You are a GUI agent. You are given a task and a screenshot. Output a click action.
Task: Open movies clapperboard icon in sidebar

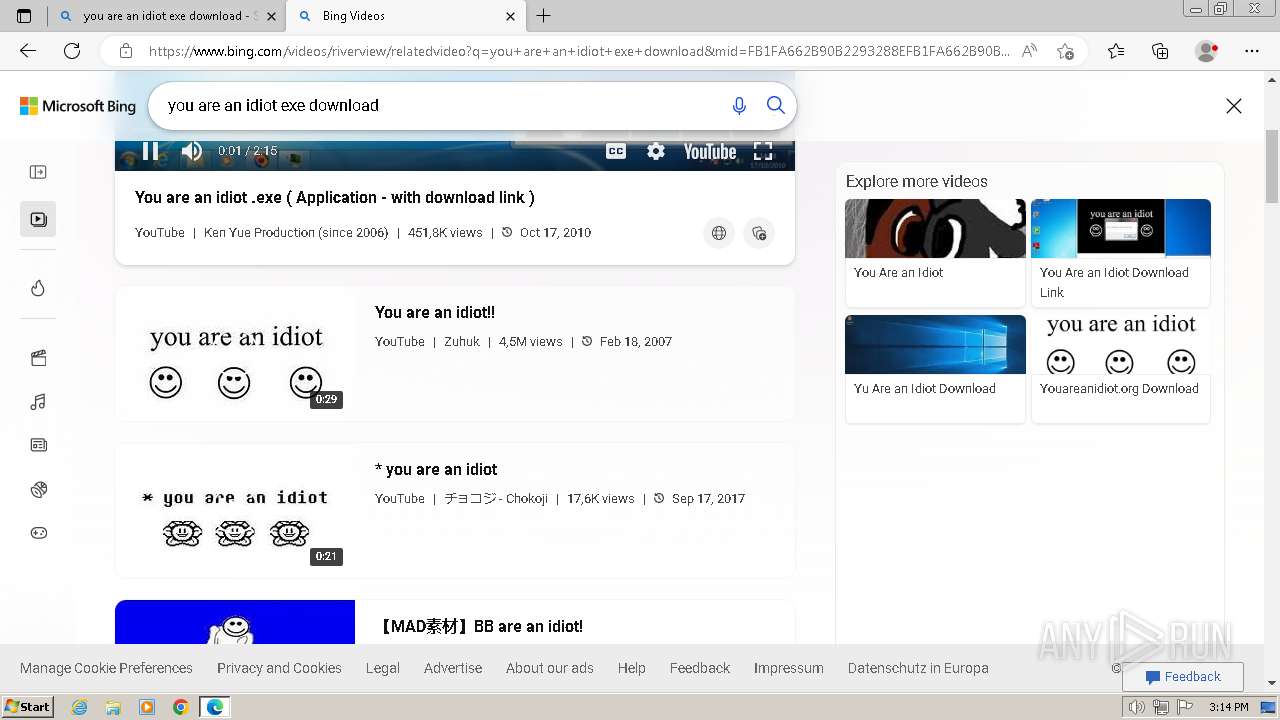point(38,358)
